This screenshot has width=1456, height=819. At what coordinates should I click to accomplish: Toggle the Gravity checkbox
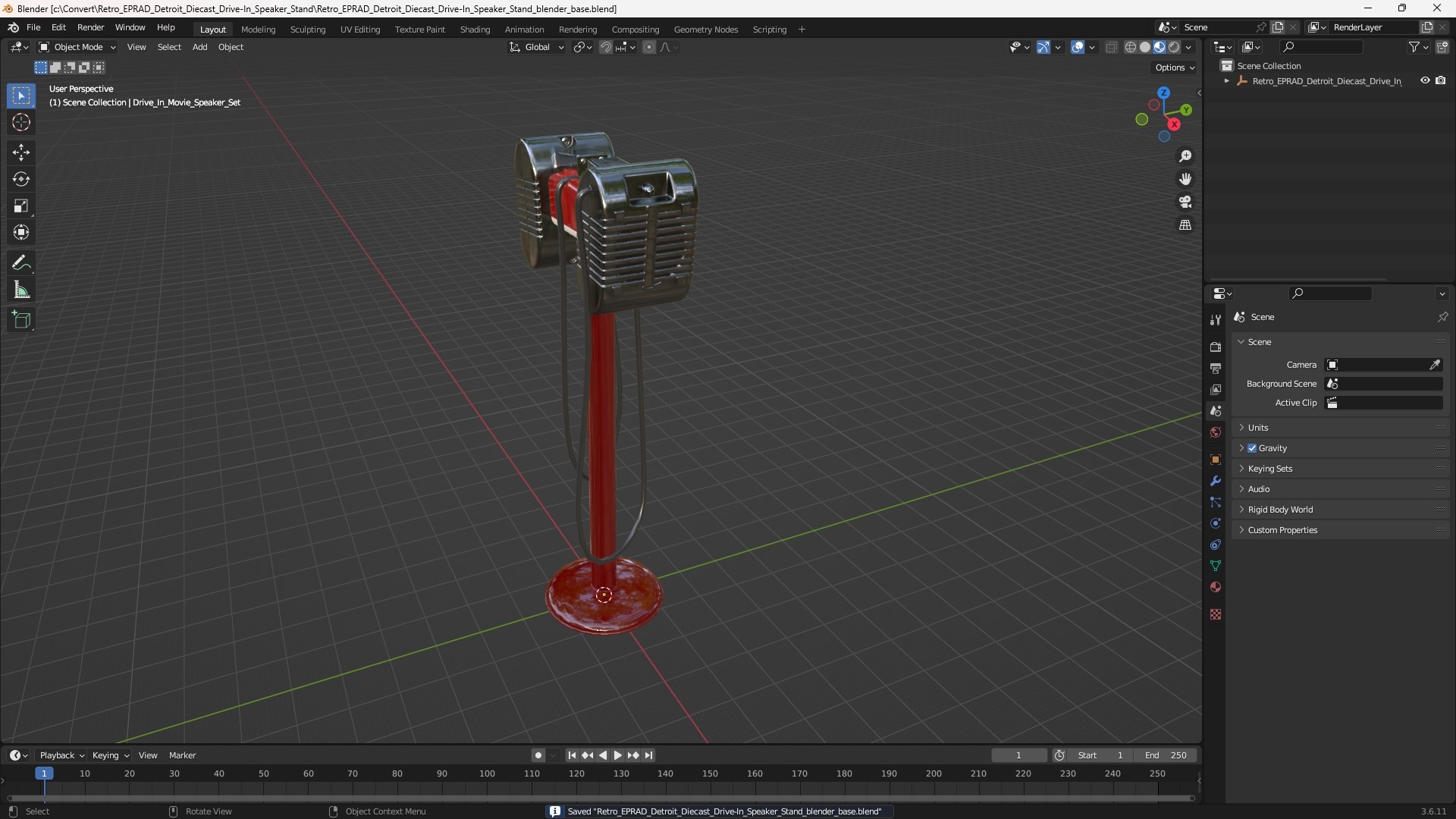(x=1252, y=448)
